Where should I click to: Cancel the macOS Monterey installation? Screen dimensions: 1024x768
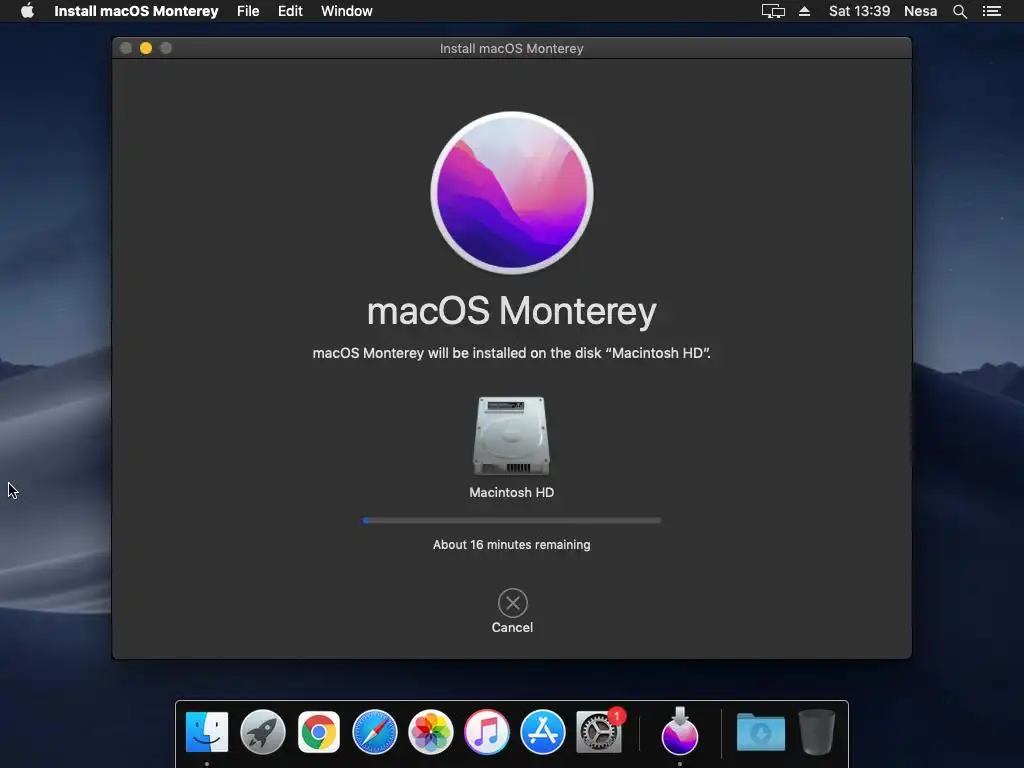(x=513, y=611)
